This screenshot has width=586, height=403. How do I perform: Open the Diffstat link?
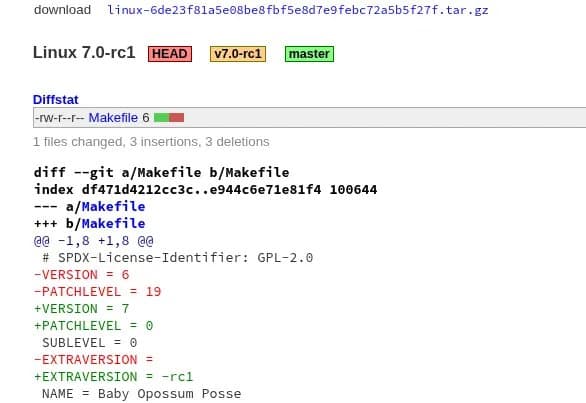tap(56, 99)
